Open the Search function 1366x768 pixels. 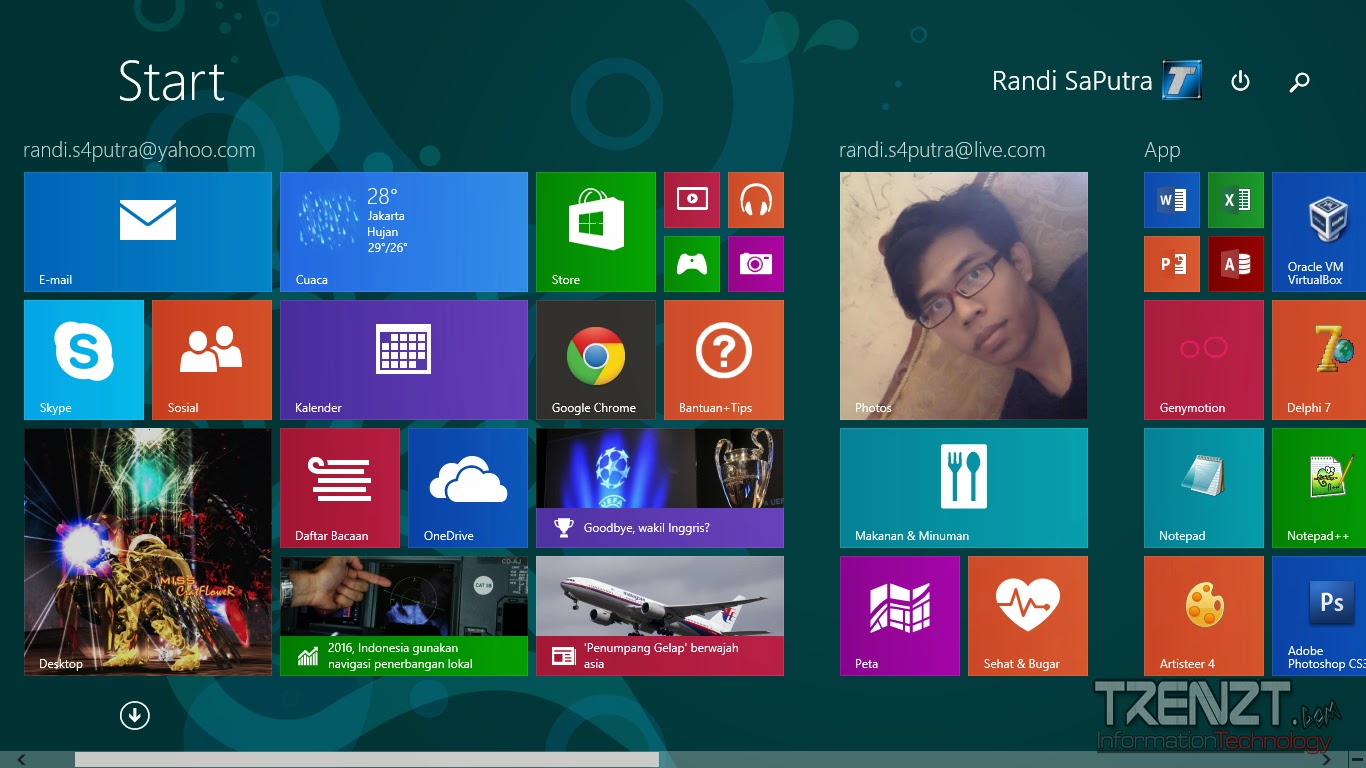tap(1299, 81)
